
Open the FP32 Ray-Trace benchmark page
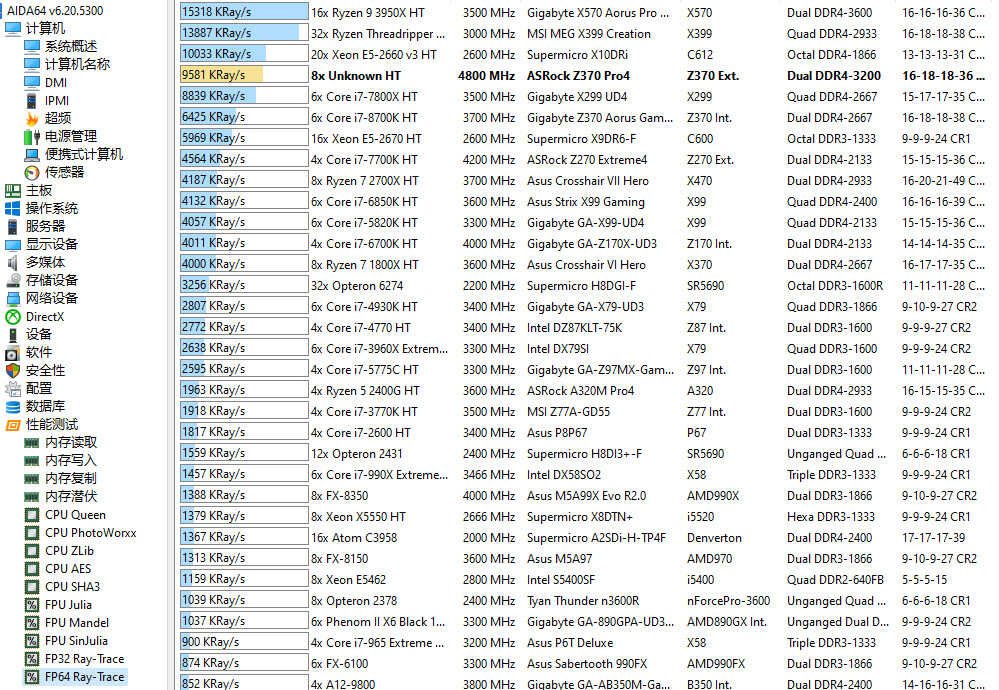[x=85, y=659]
